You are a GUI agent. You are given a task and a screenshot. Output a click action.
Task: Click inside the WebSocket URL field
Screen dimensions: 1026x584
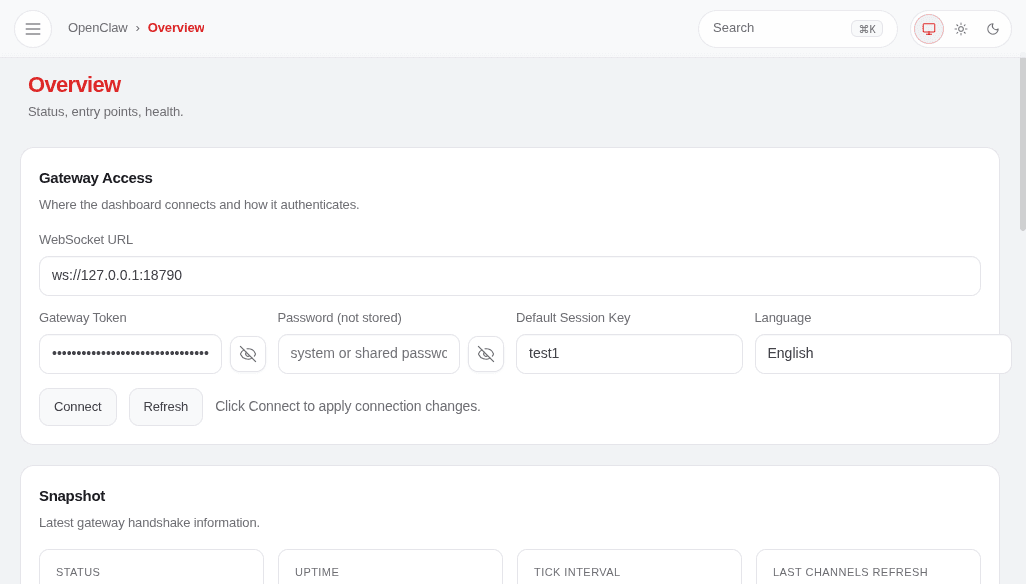pos(510,275)
